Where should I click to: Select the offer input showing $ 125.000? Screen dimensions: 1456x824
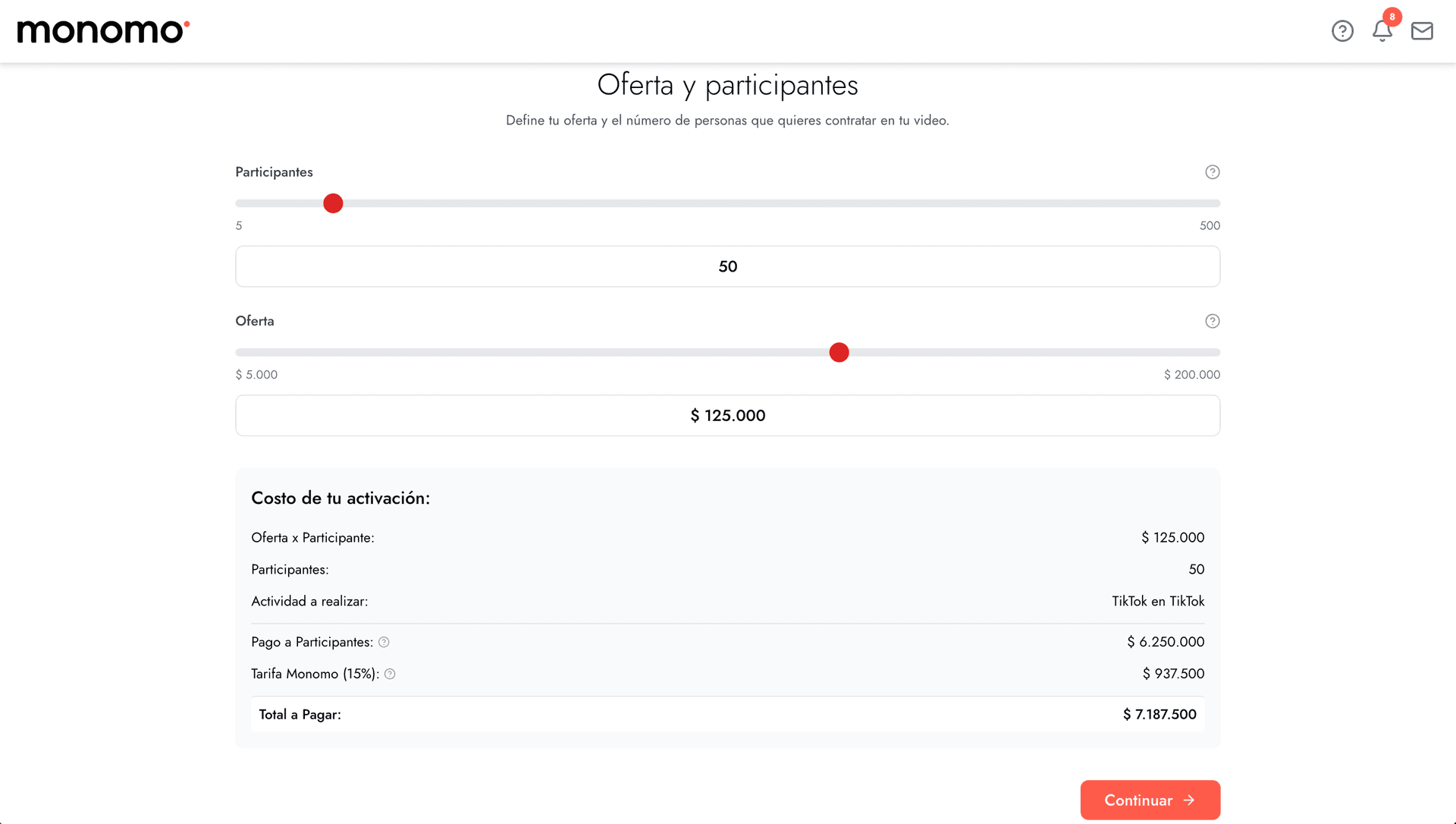727,415
